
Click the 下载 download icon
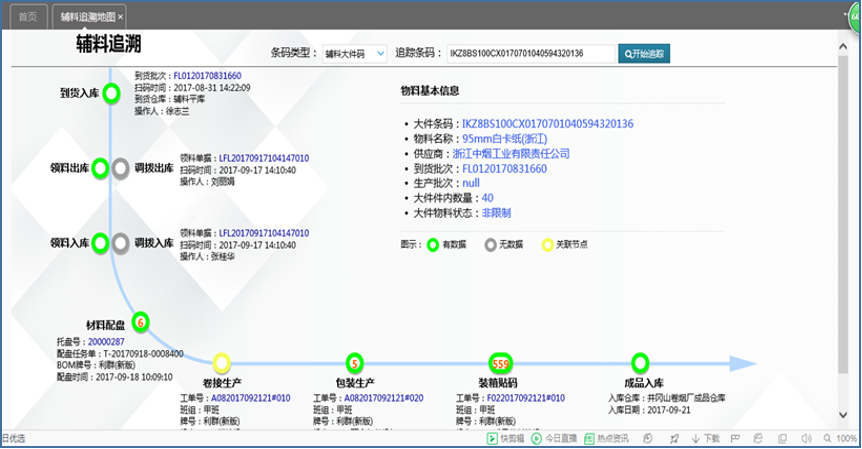[x=706, y=439]
